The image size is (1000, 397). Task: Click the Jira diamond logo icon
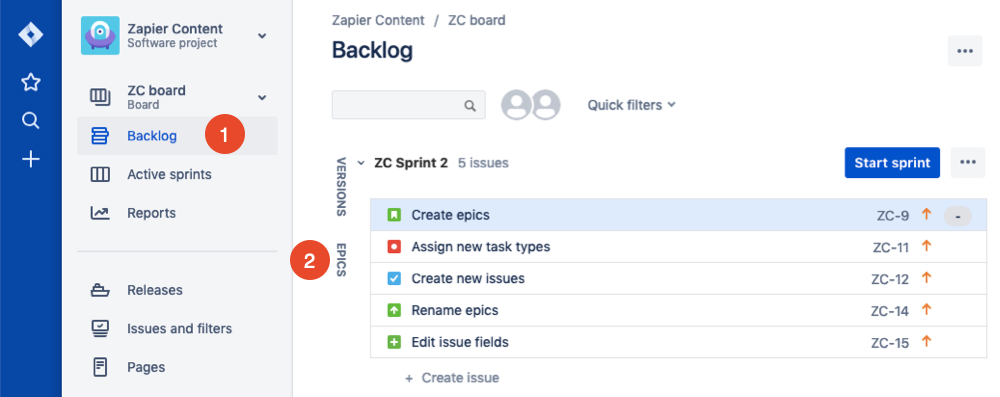(x=31, y=34)
